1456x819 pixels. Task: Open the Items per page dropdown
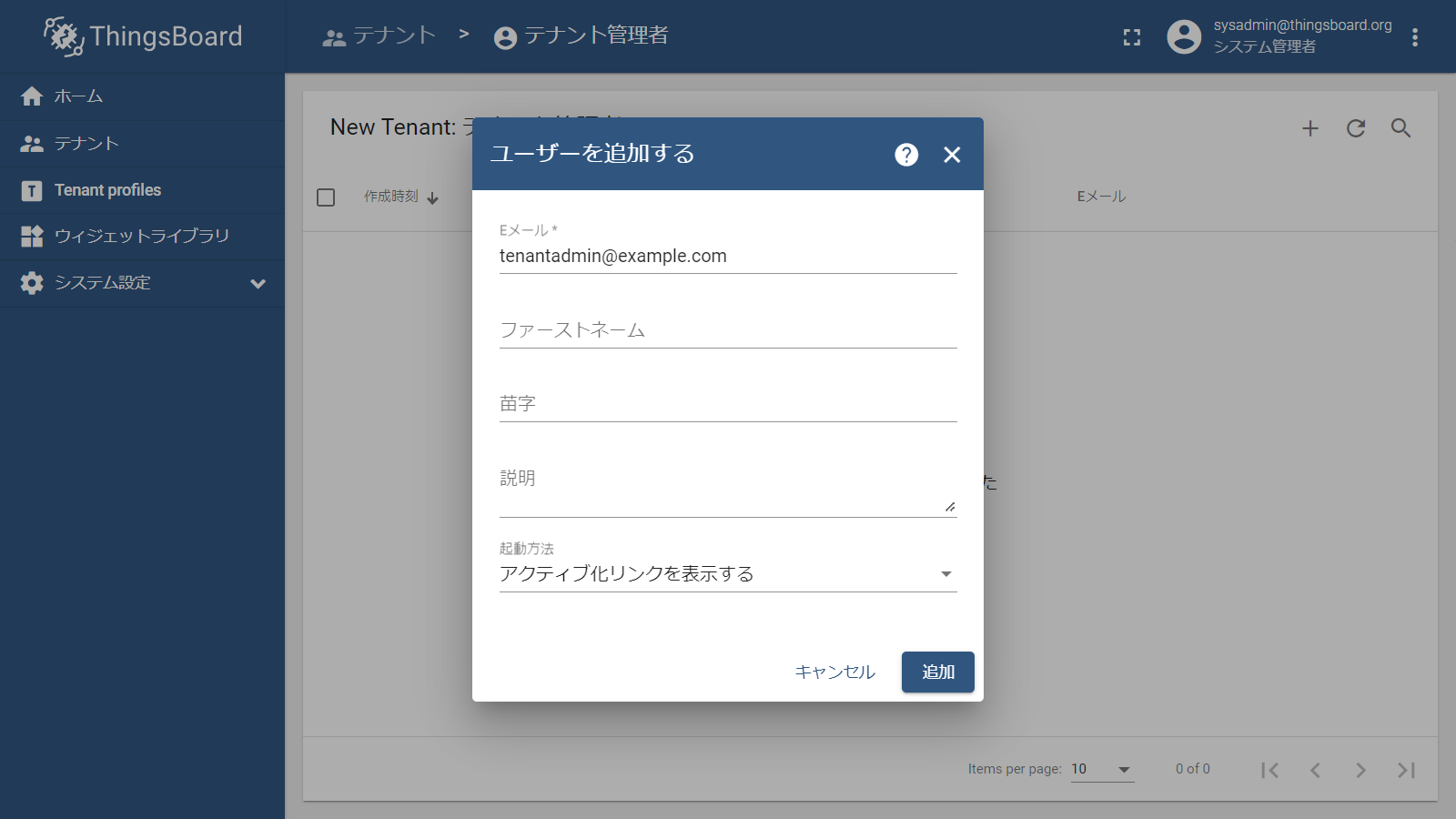click(x=1101, y=770)
